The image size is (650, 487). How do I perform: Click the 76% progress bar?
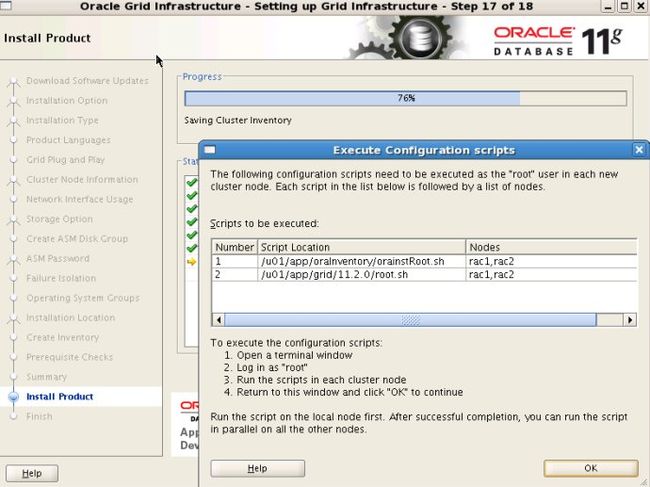pos(405,98)
